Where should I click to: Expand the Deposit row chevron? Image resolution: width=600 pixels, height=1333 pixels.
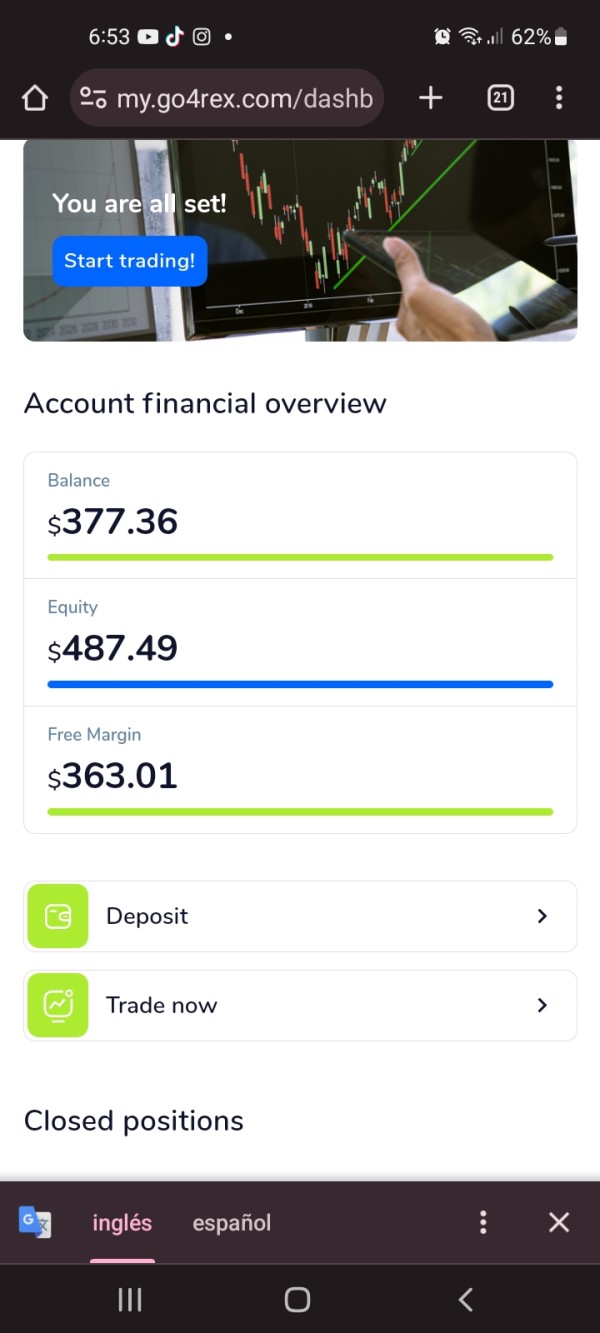coord(542,916)
